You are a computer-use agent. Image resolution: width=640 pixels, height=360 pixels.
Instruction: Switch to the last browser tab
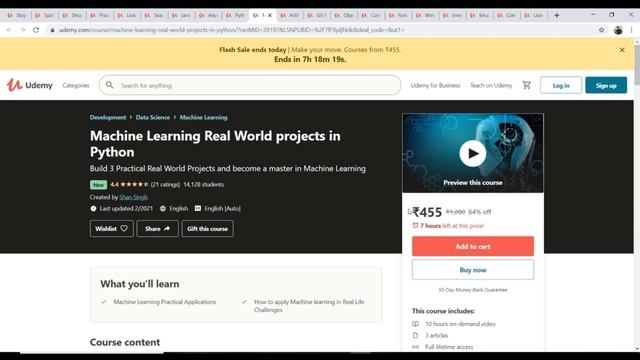[x=534, y=15]
